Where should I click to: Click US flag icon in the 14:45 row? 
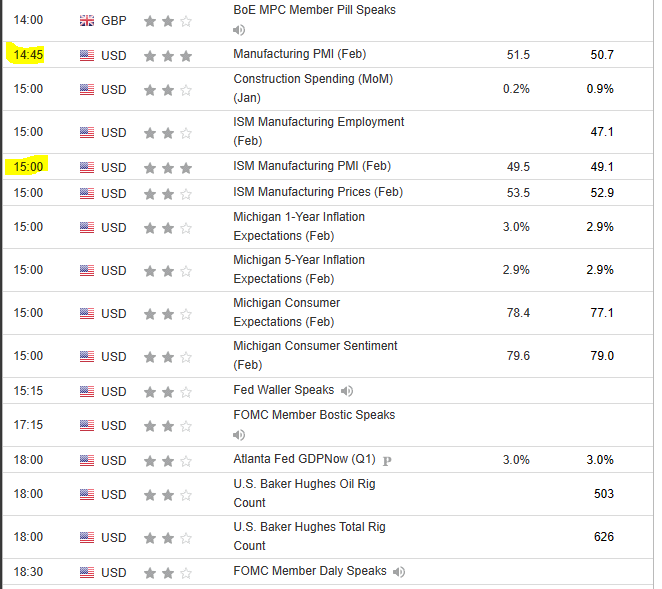point(87,54)
